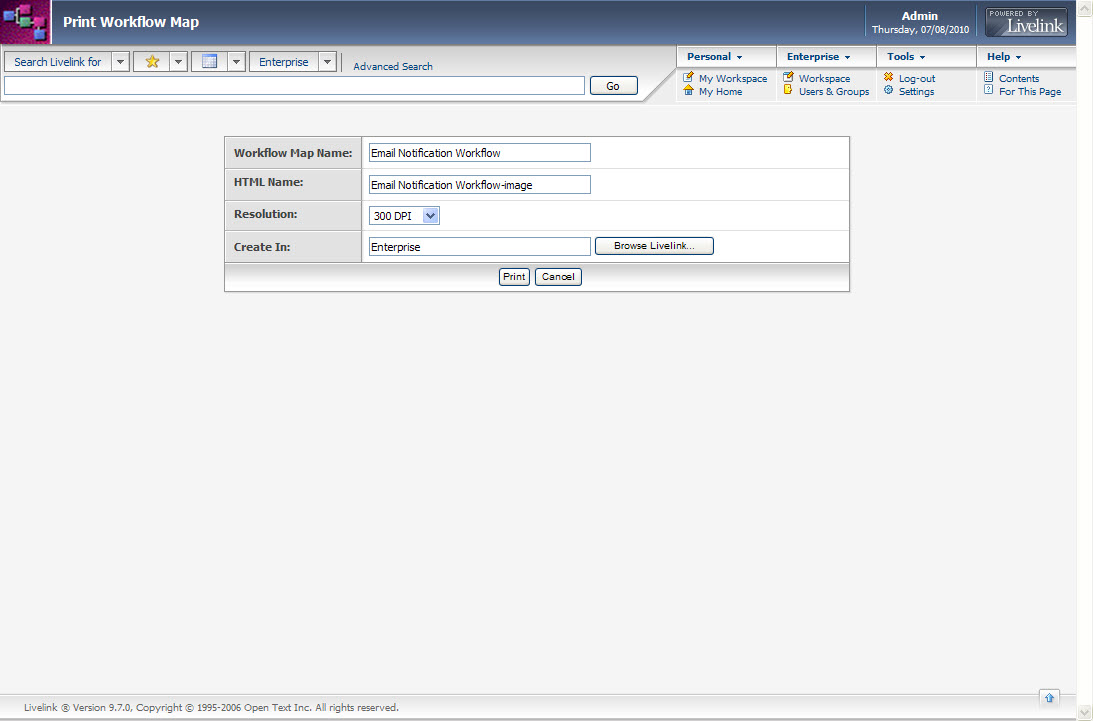
Task: Open the Advanced Search link
Action: 393,67
